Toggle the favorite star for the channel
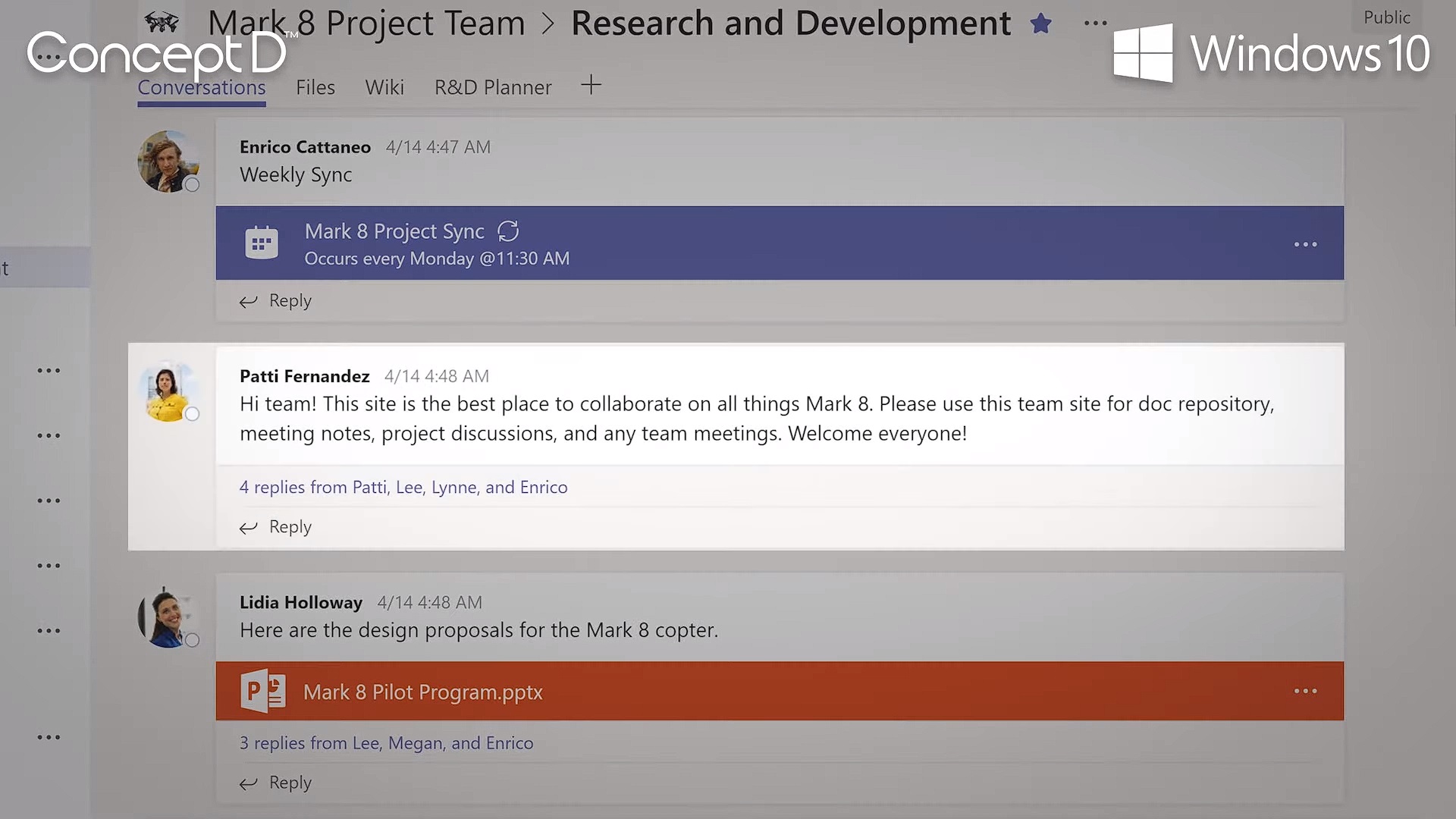Viewport: 1456px width, 819px height. (1040, 24)
